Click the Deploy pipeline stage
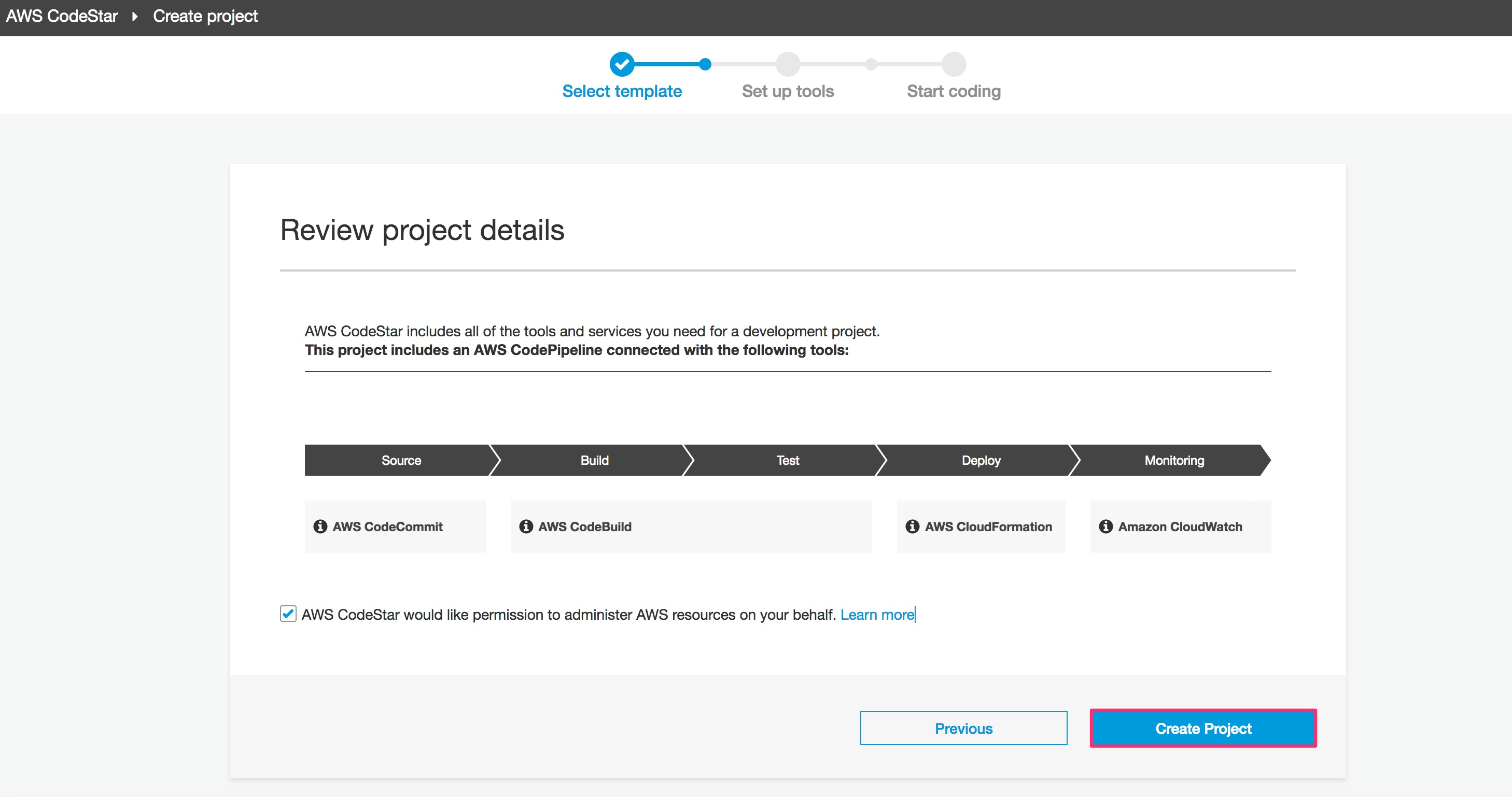This screenshot has height=797, width=1512. point(980,460)
